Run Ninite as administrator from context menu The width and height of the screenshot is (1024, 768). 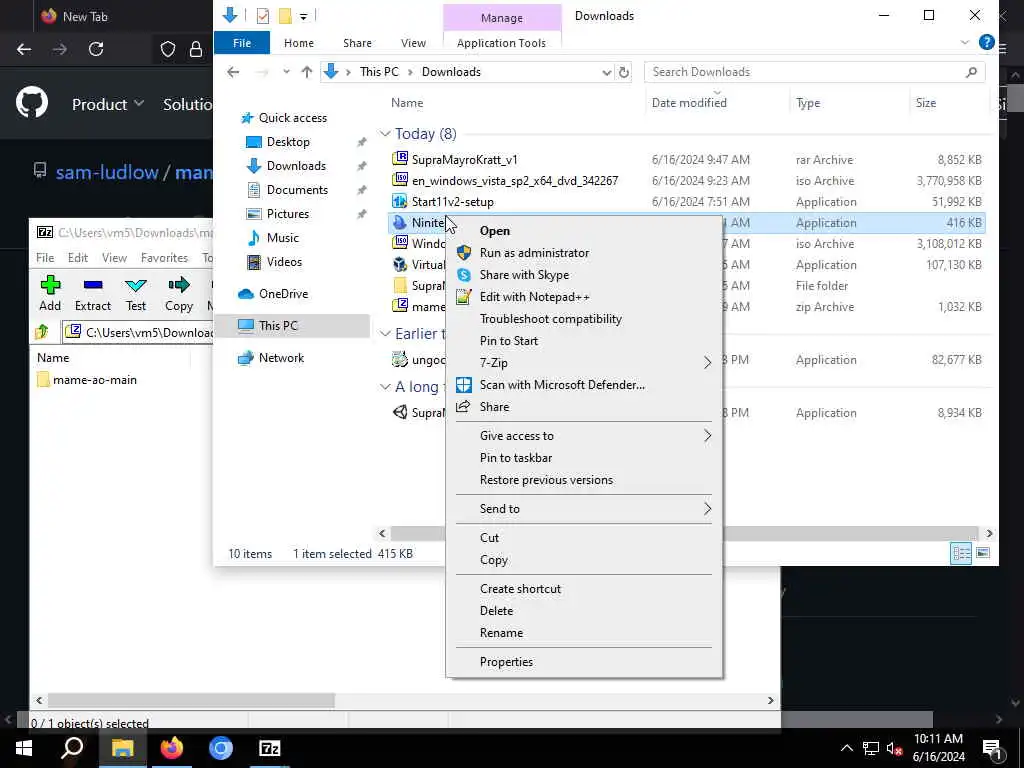(534, 253)
